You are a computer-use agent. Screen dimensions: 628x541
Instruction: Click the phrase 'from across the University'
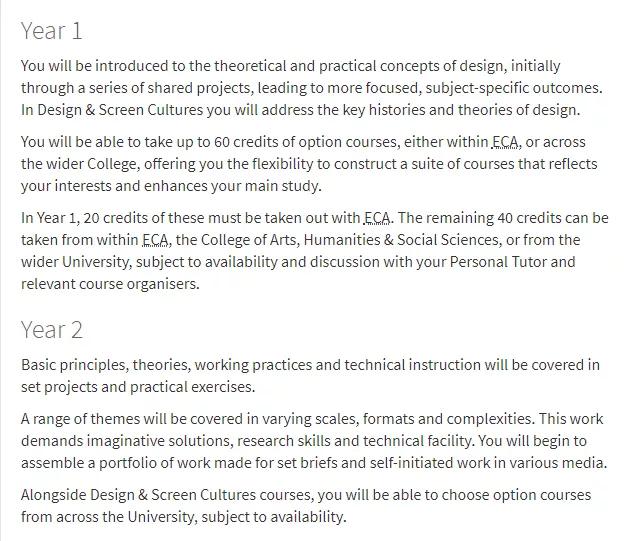pos(108,517)
